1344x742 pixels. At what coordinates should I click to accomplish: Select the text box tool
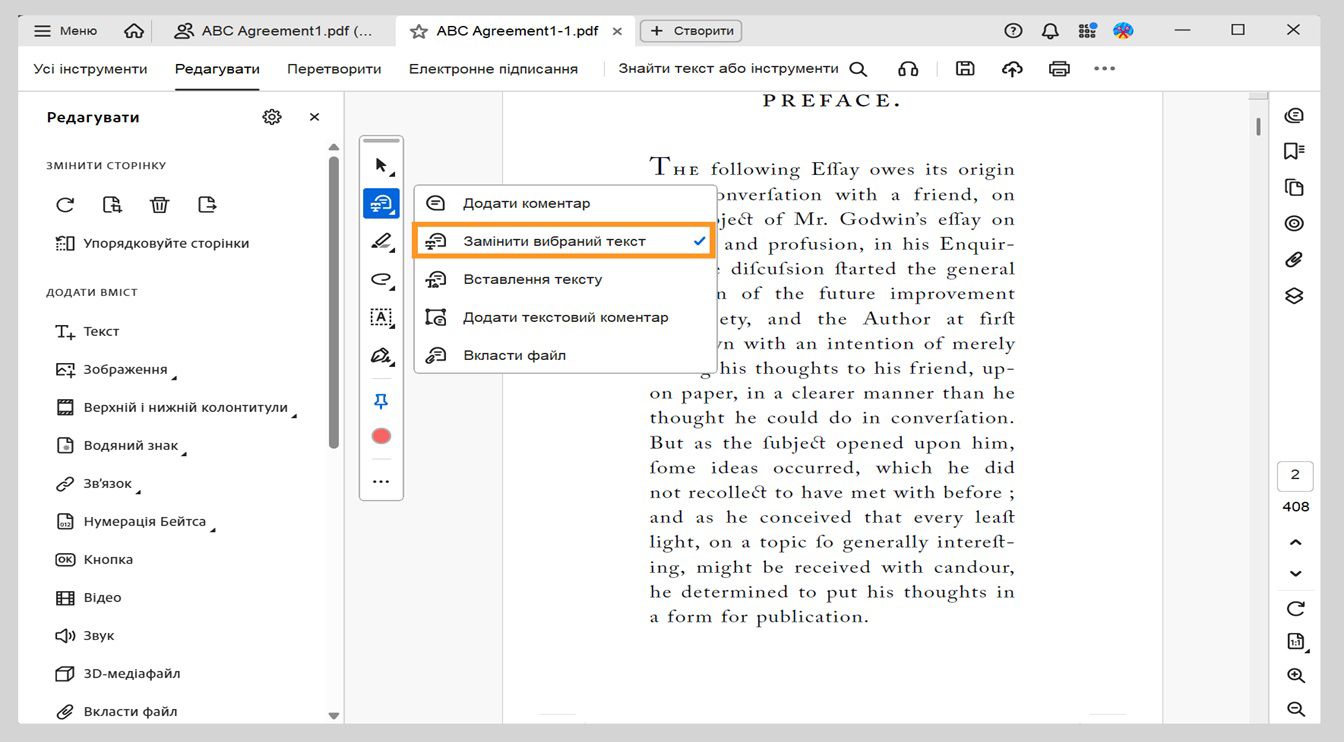(381, 318)
